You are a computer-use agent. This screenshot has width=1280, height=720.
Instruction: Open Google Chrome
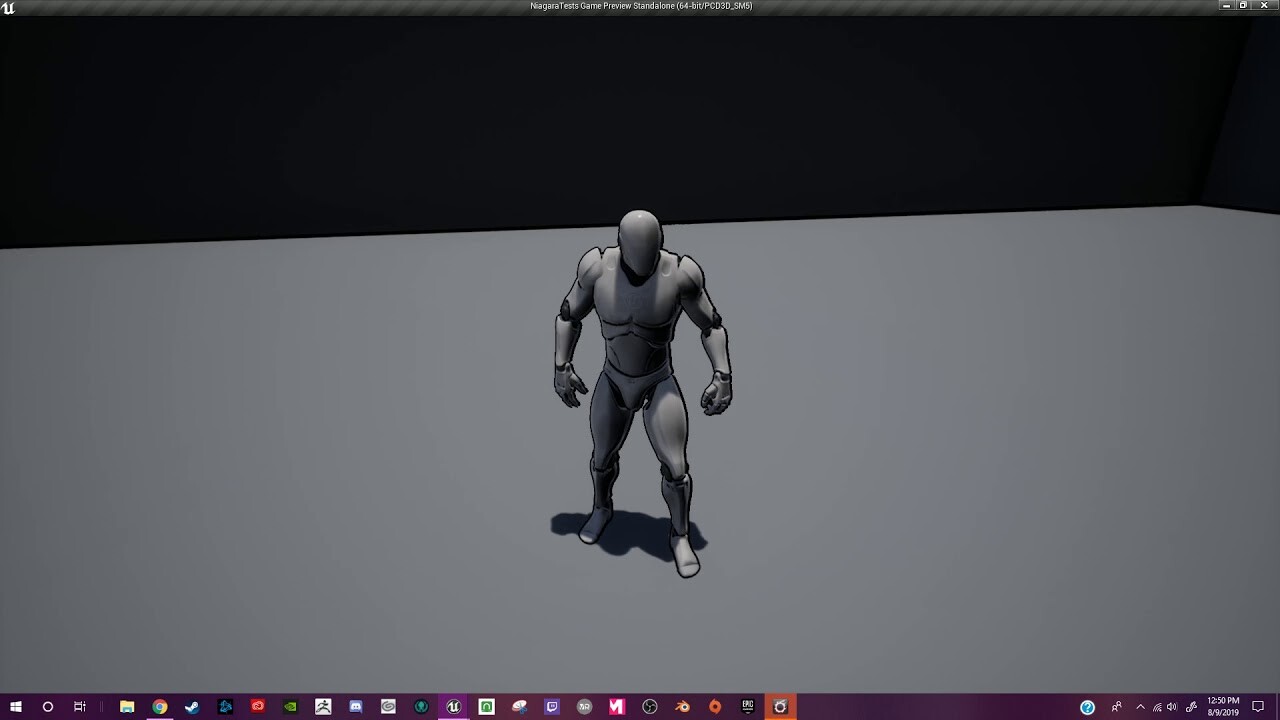tap(160, 707)
